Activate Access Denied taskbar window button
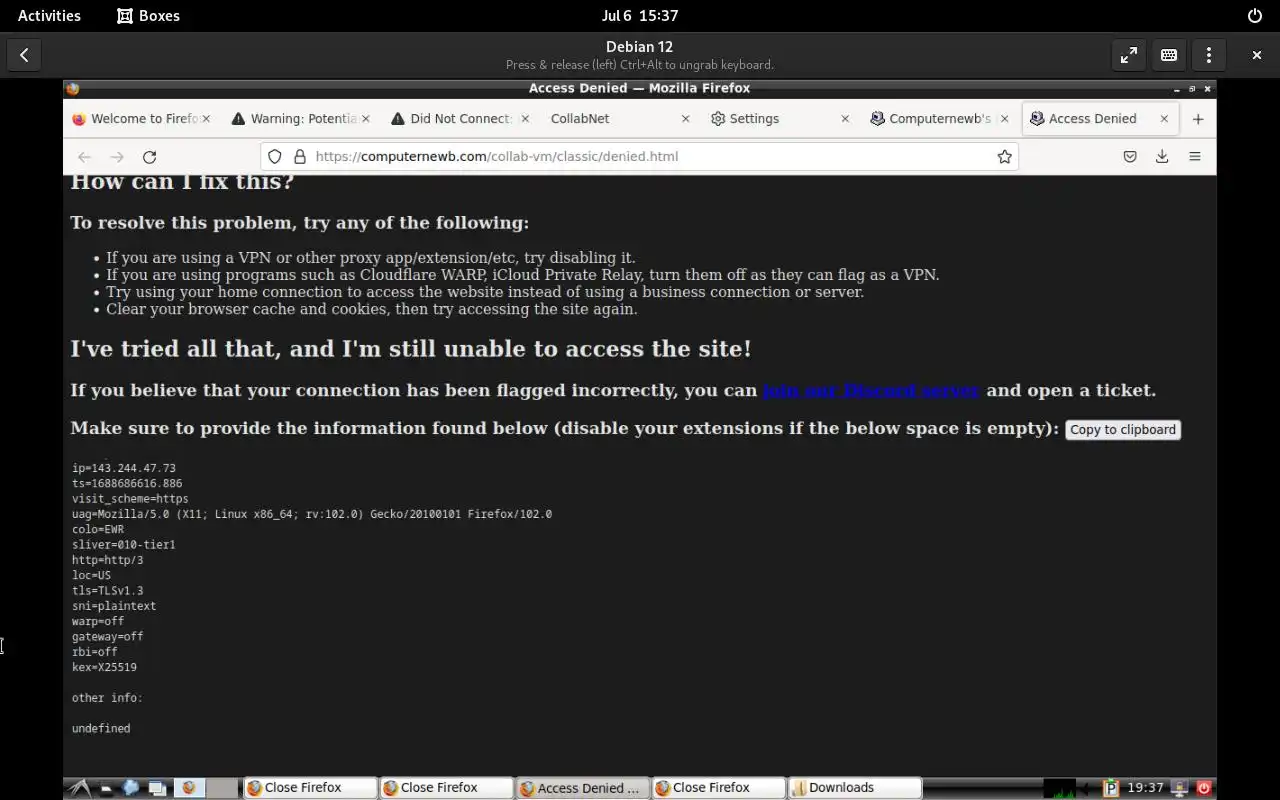1280x800 pixels. [x=583, y=788]
